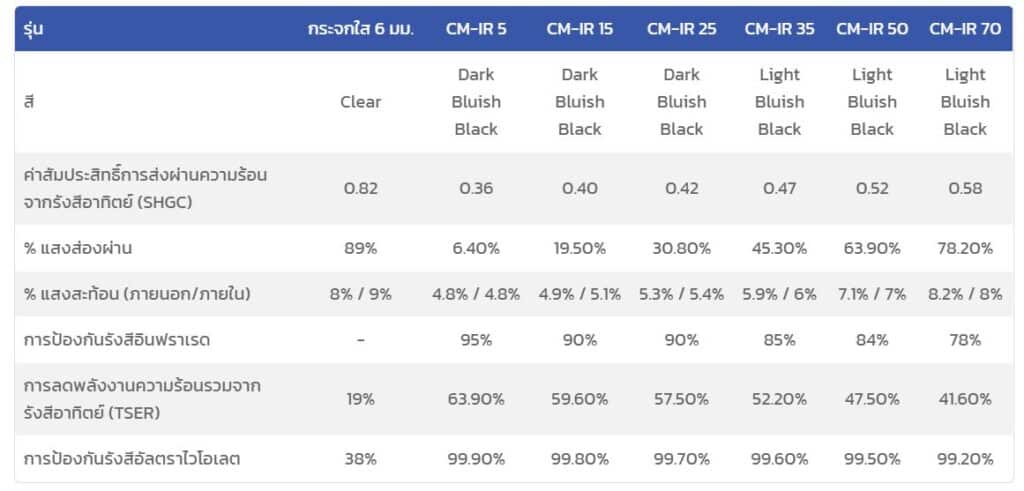
Task: Click the 8% / 9% reflectance cell
Action: pos(360,294)
